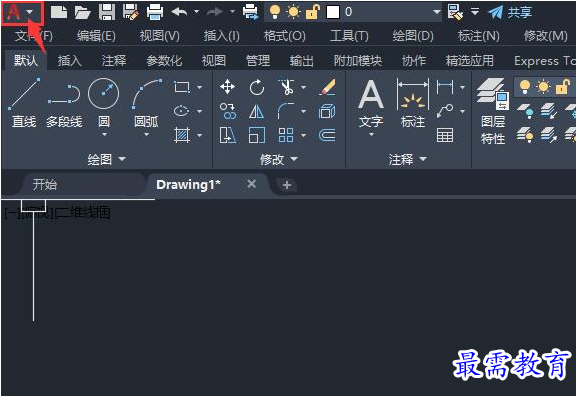The height and width of the screenshot is (396, 577).
Task: Select the Move tool icon
Action: tap(227, 87)
